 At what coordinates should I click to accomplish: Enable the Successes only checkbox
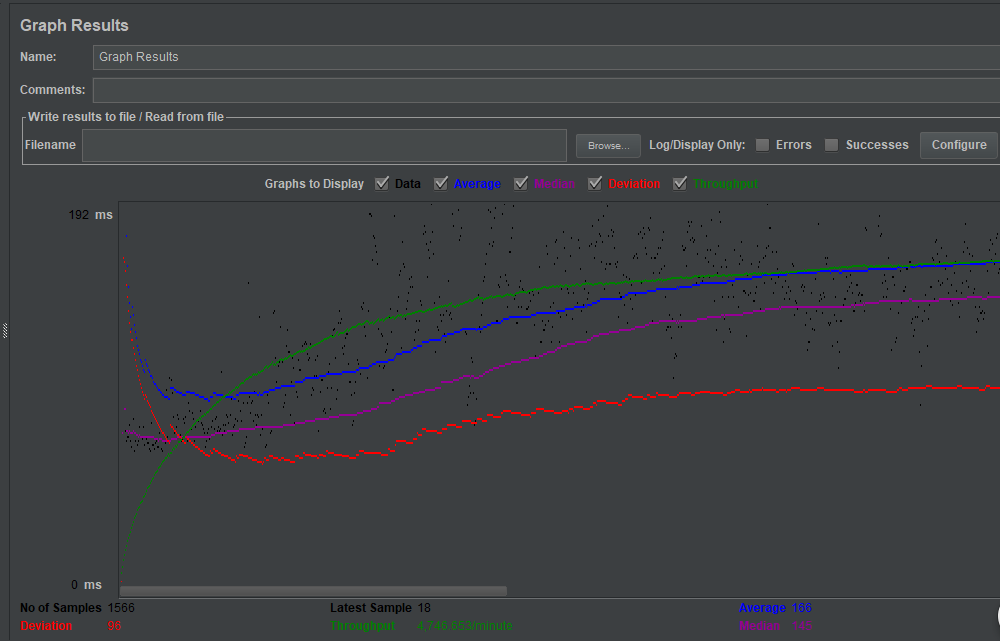[831, 145]
